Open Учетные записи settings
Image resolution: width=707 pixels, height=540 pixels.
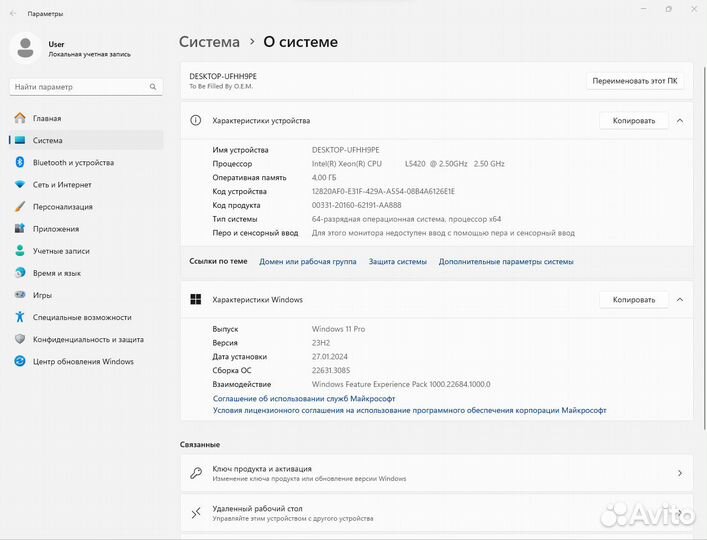[x=86, y=251]
